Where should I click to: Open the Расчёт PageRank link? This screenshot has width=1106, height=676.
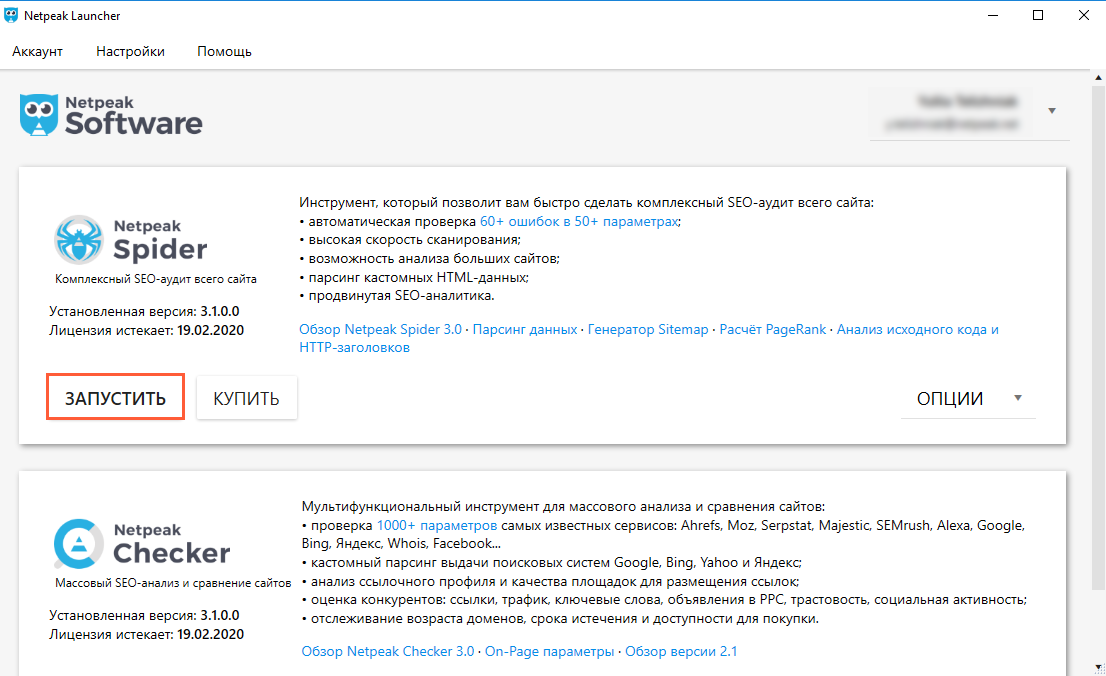tap(772, 330)
